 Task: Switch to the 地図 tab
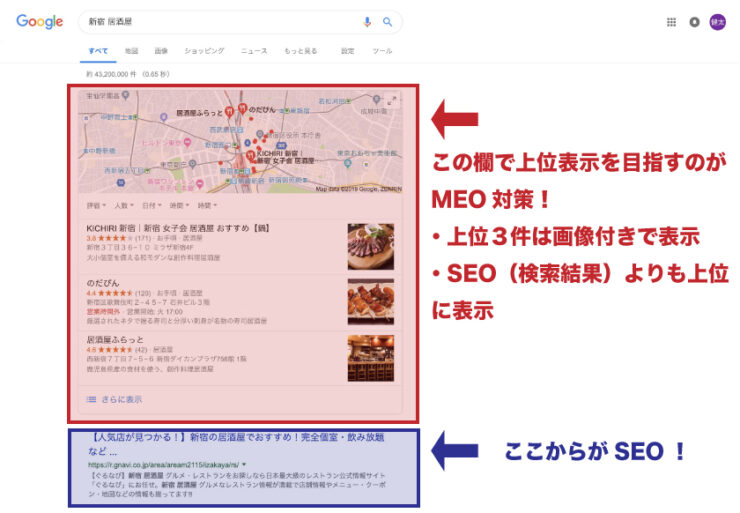click(131, 51)
